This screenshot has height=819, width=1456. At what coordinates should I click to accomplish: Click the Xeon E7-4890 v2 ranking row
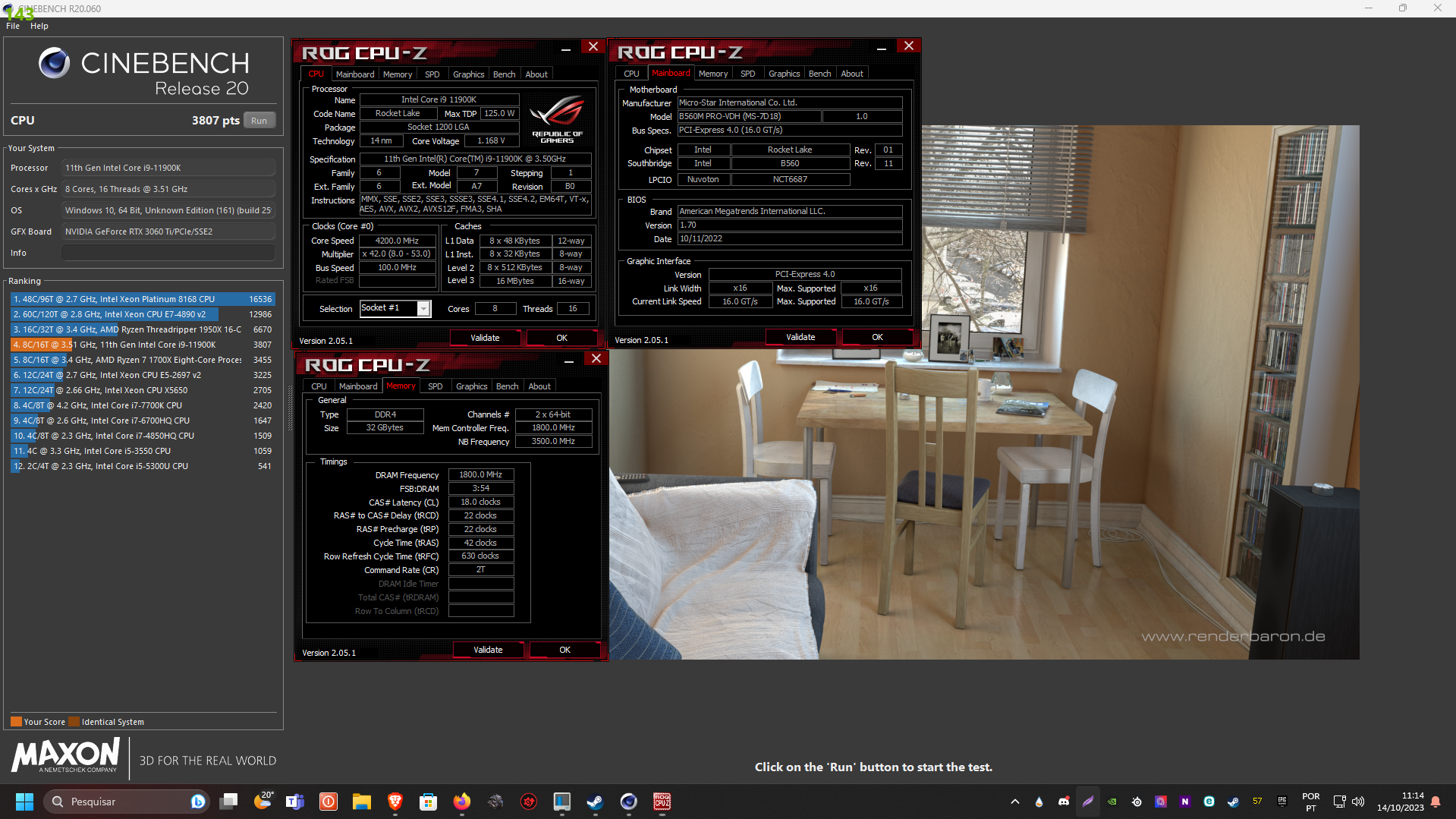click(x=143, y=314)
